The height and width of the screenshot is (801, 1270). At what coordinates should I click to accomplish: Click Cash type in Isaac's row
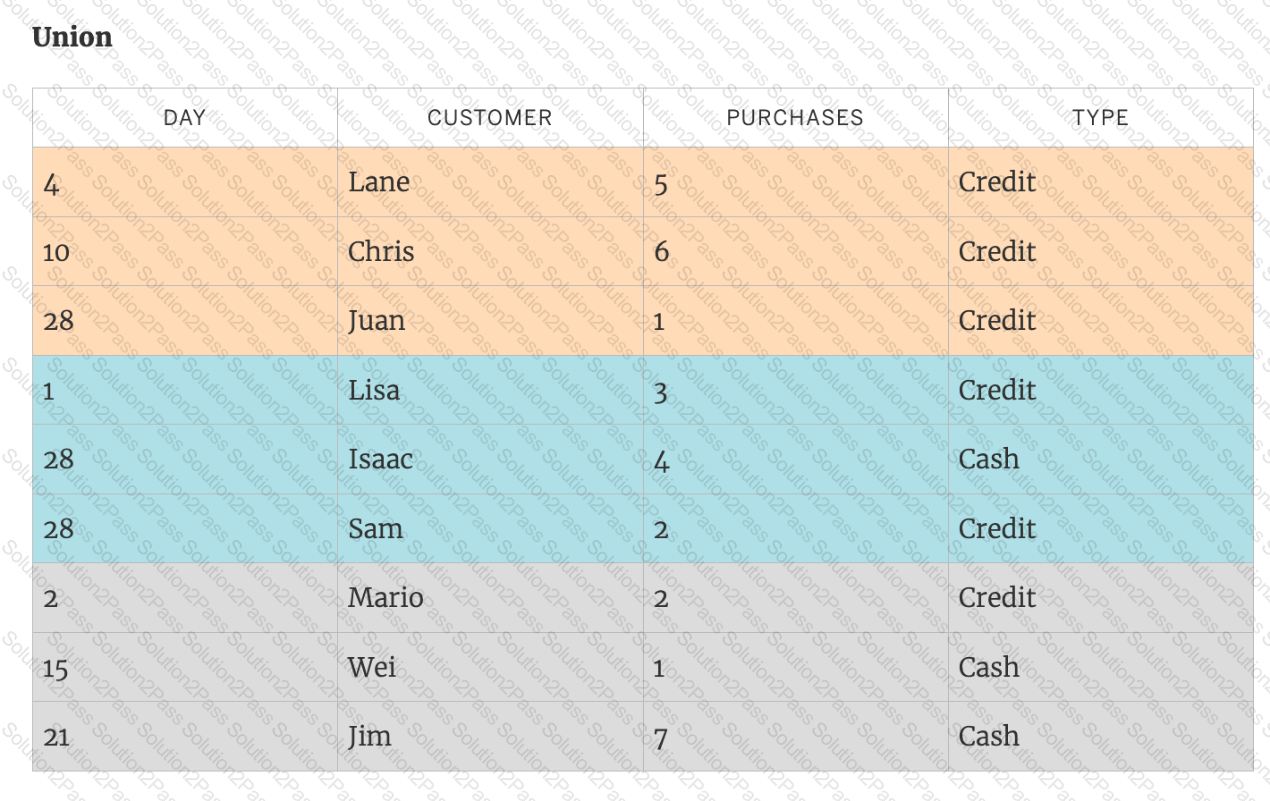989,459
